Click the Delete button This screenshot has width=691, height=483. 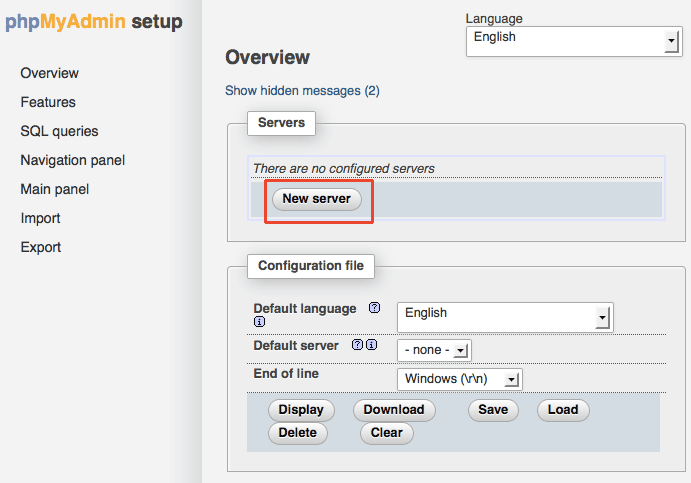[x=297, y=433]
